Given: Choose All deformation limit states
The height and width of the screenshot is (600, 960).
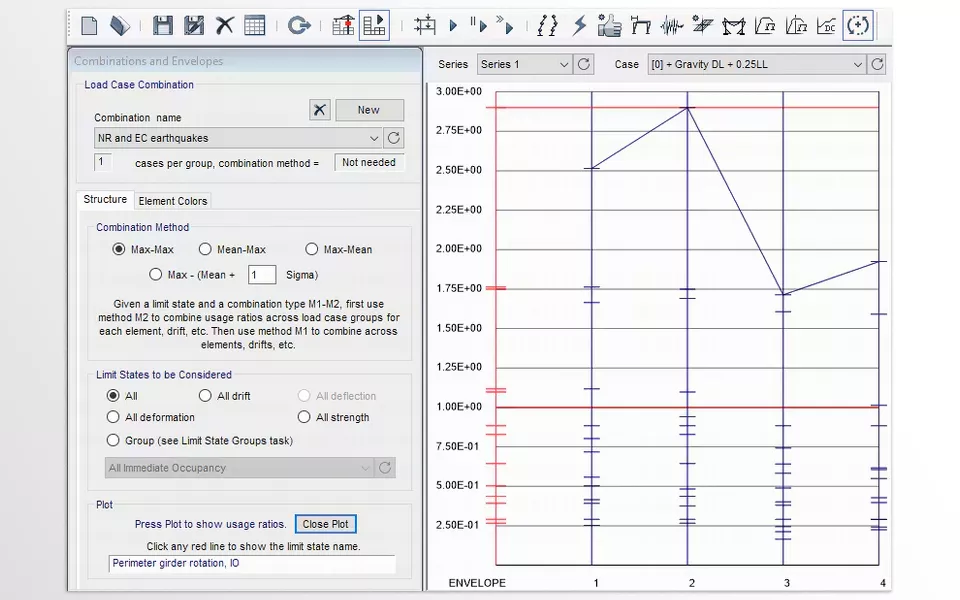Looking at the screenshot, I should 113,417.
